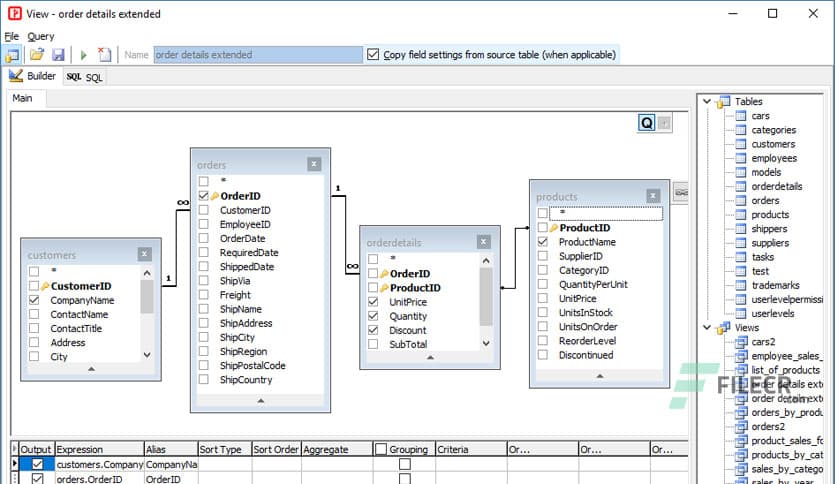Click the Criteria column header
Image resolution: width=836 pixels, height=484 pixels.
tap(471, 449)
